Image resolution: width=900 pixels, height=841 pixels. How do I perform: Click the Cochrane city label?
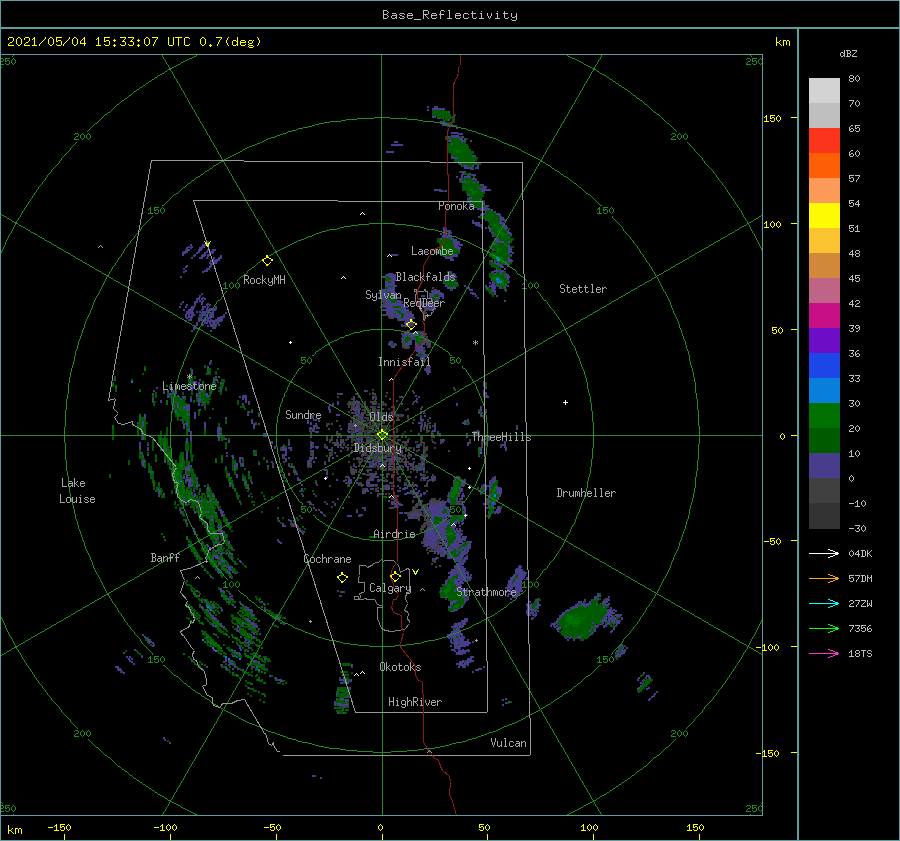point(327,559)
